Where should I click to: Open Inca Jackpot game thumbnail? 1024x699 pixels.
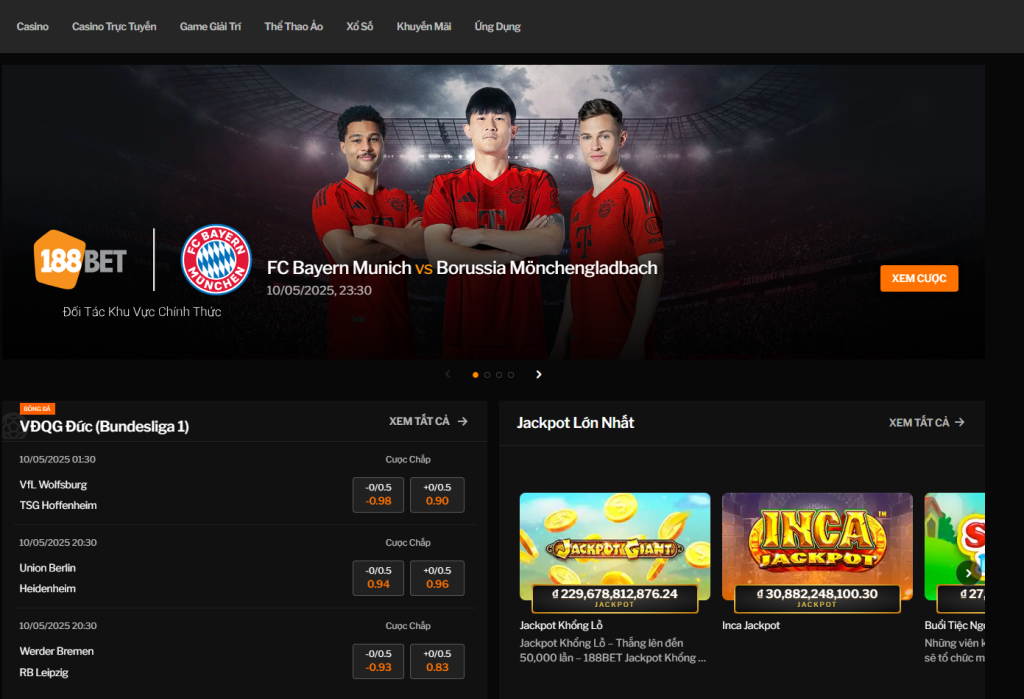tap(817, 545)
